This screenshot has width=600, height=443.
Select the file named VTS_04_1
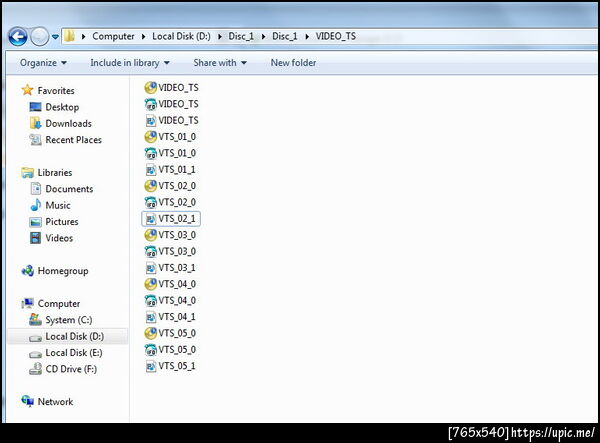click(x=170, y=317)
